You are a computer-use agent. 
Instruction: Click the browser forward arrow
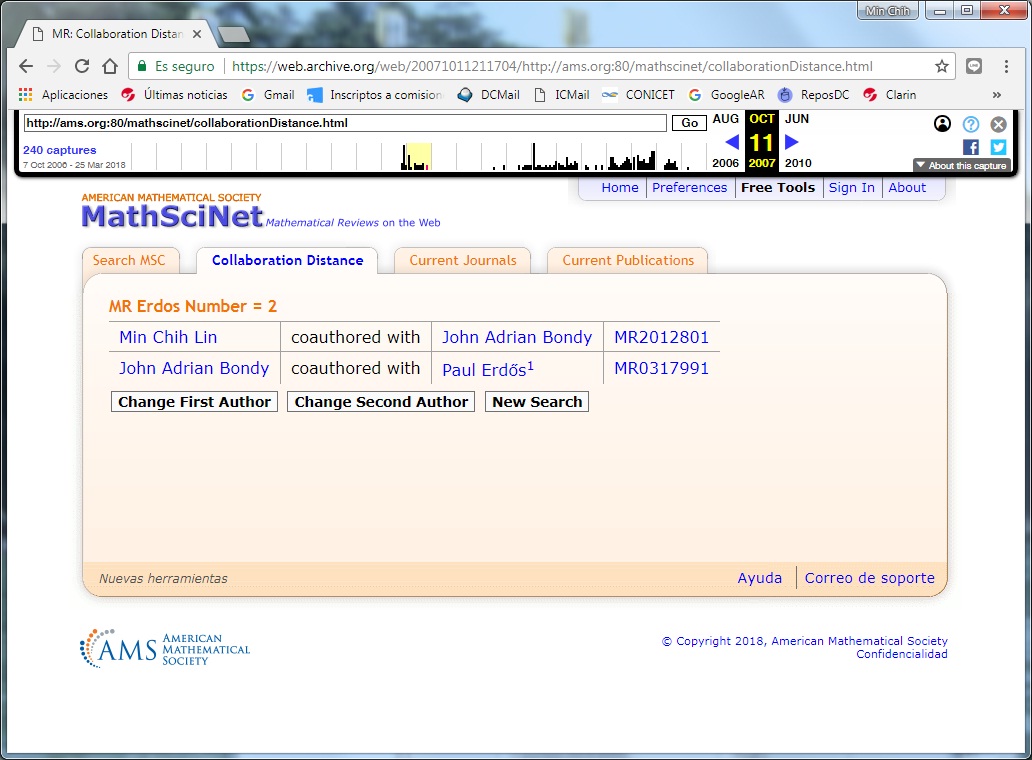[54, 66]
